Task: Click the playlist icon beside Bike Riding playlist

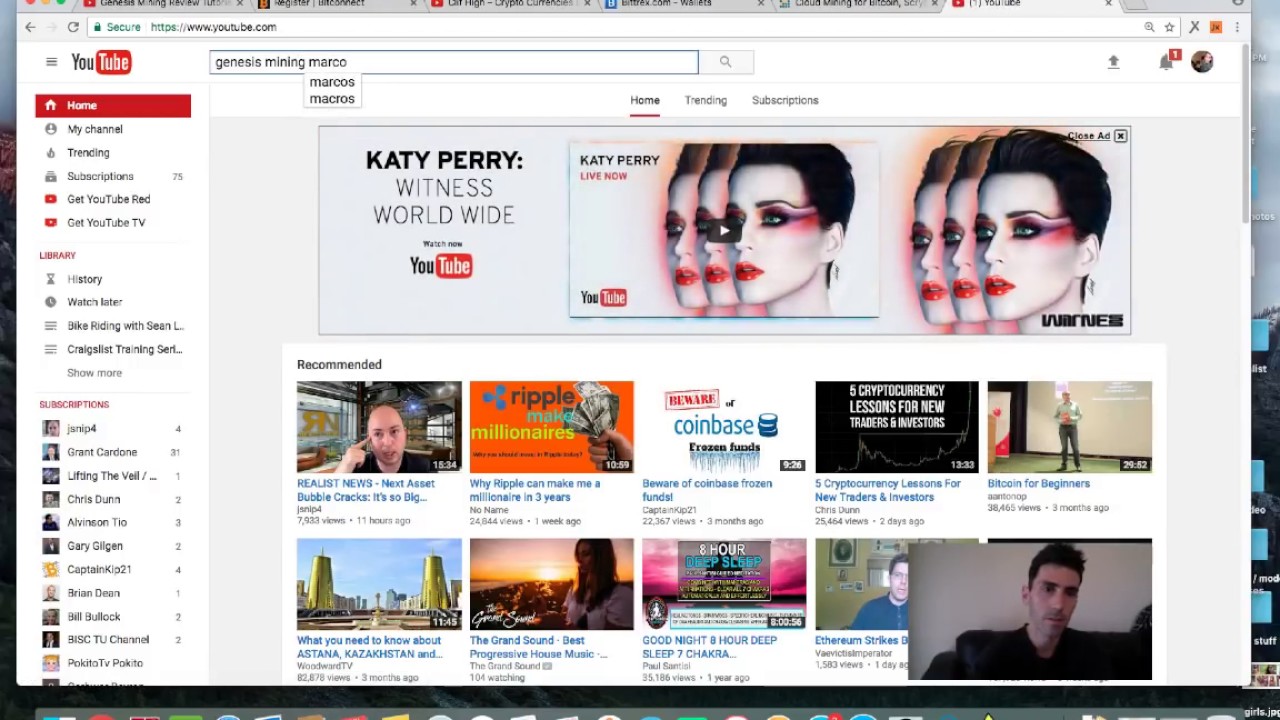Action: [x=50, y=326]
